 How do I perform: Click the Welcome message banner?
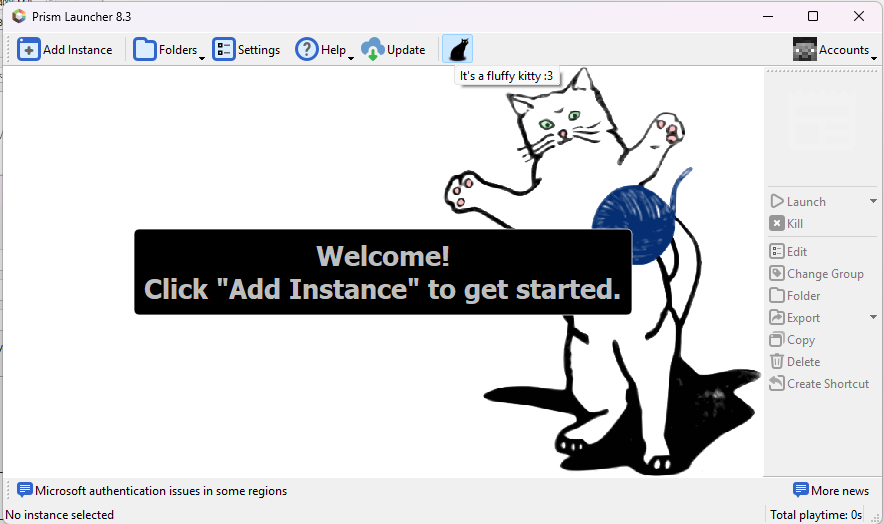click(x=383, y=272)
